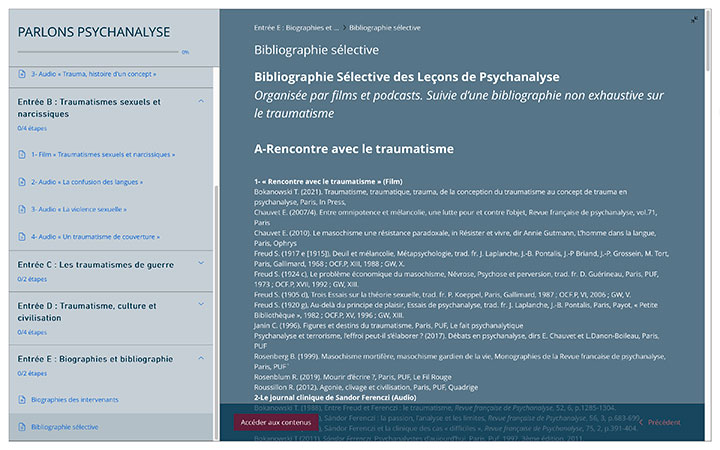Click the 0/4 étapes label under Entrée B

pos(32,128)
